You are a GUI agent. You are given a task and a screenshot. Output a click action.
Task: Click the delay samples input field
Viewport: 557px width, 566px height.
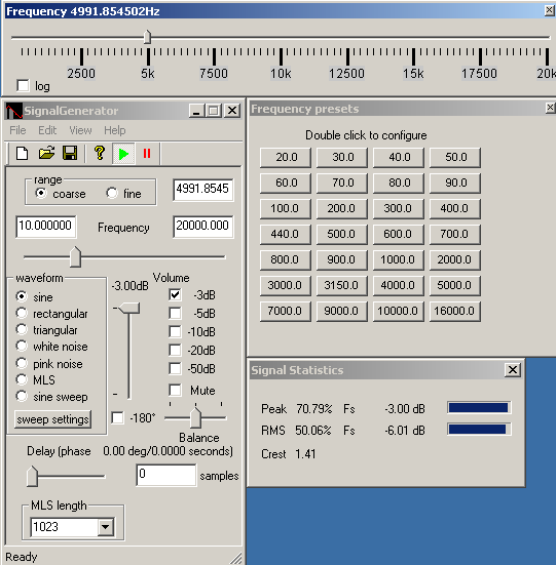pos(166,475)
